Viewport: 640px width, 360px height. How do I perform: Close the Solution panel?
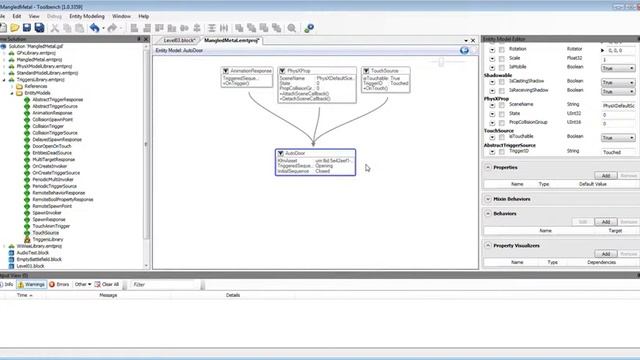[x=146, y=39]
